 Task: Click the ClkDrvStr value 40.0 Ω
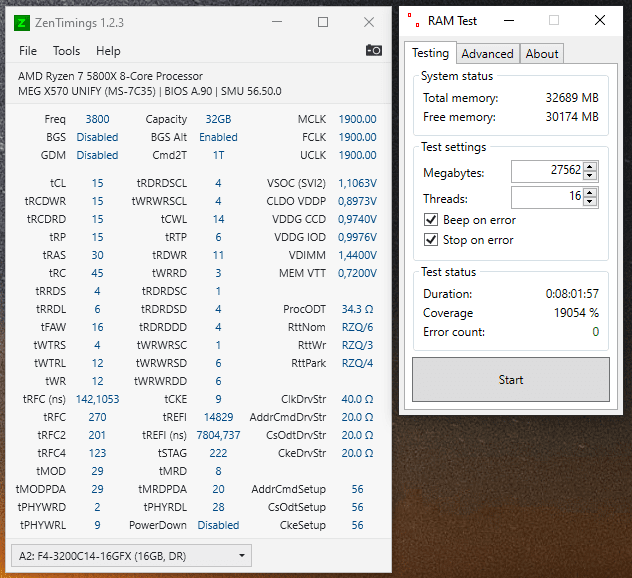357,399
